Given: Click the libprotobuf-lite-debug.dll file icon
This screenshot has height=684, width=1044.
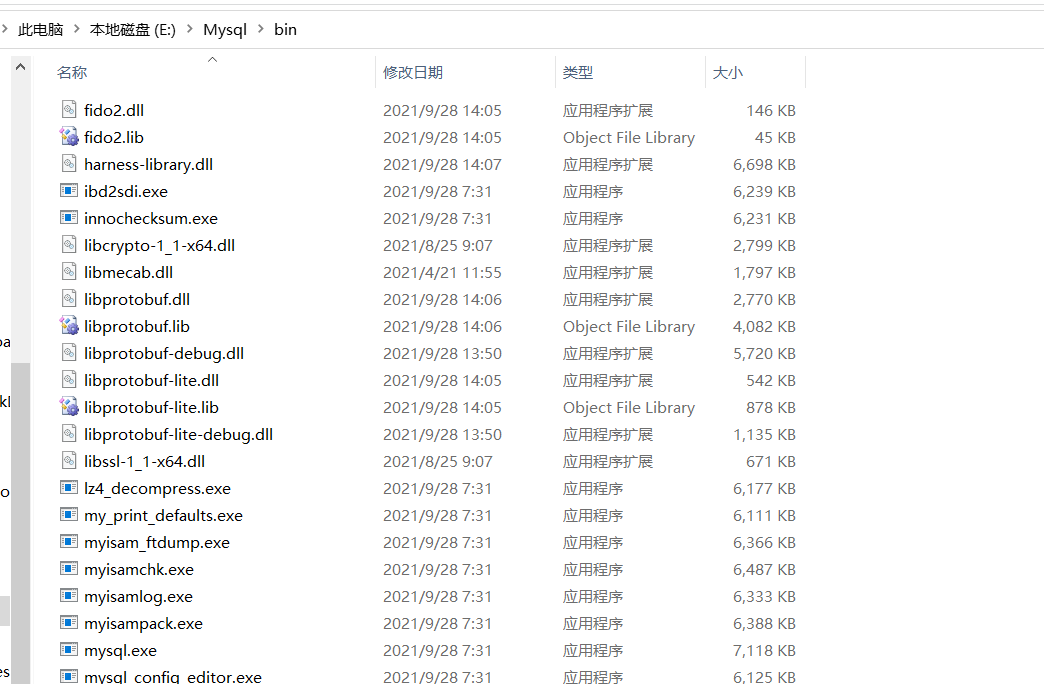Looking at the screenshot, I should 69,434.
